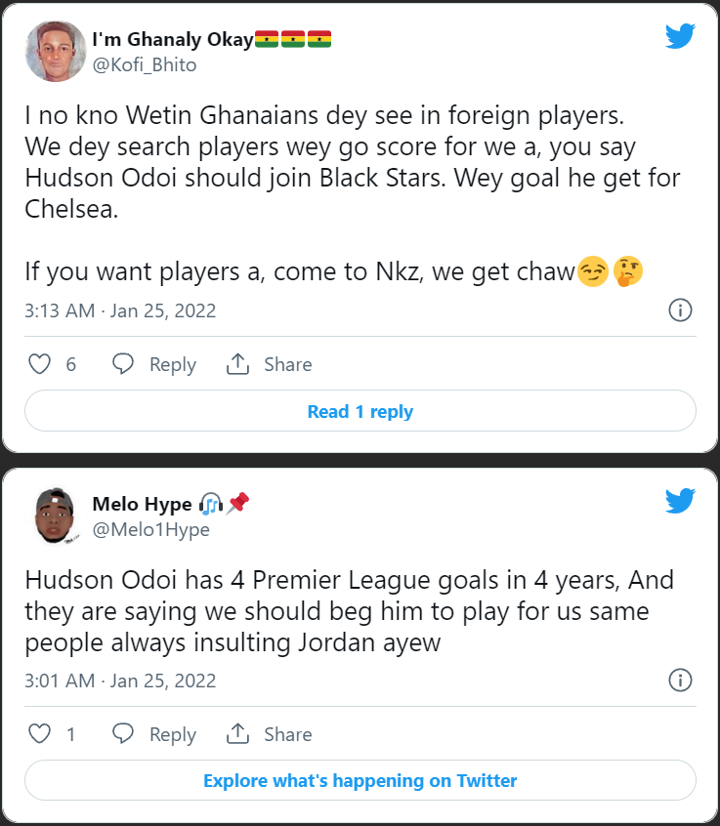This screenshot has height=826, width=720.
Task: Like the Kofi_Bhito tweet with heart icon
Action: [39, 364]
